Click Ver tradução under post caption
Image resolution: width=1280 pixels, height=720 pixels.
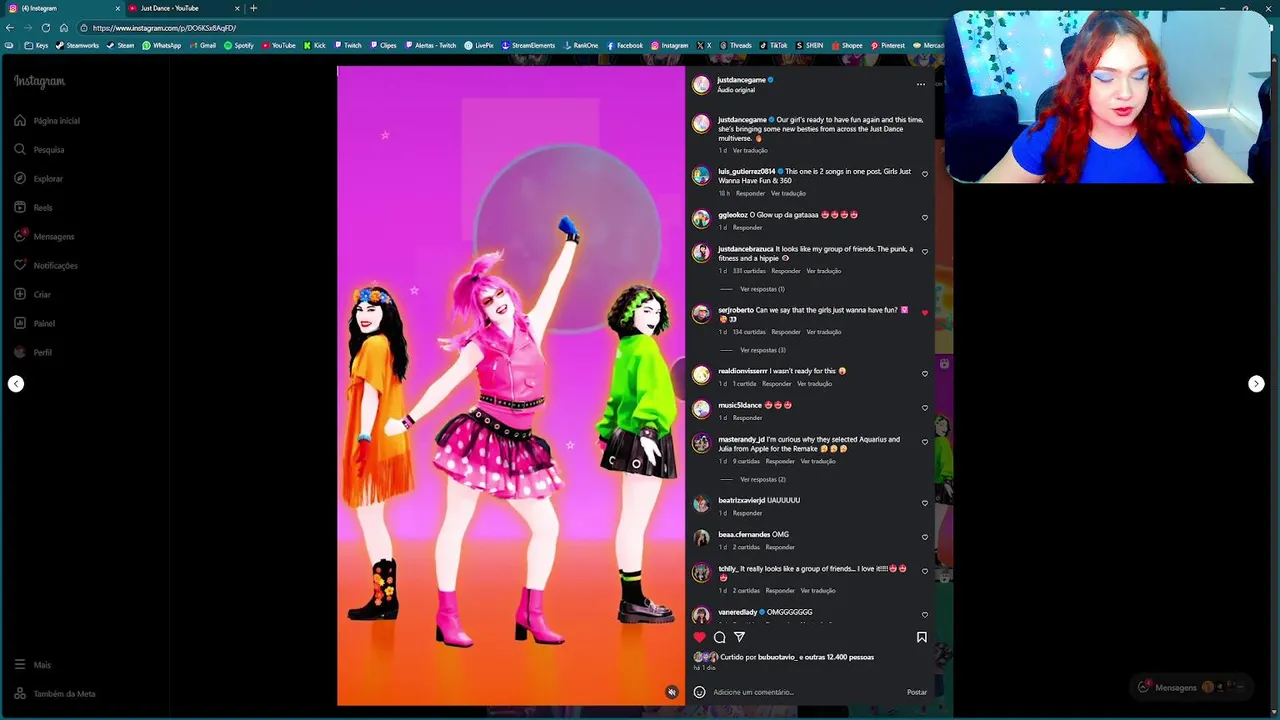pyautogui.click(x=750, y=150)
